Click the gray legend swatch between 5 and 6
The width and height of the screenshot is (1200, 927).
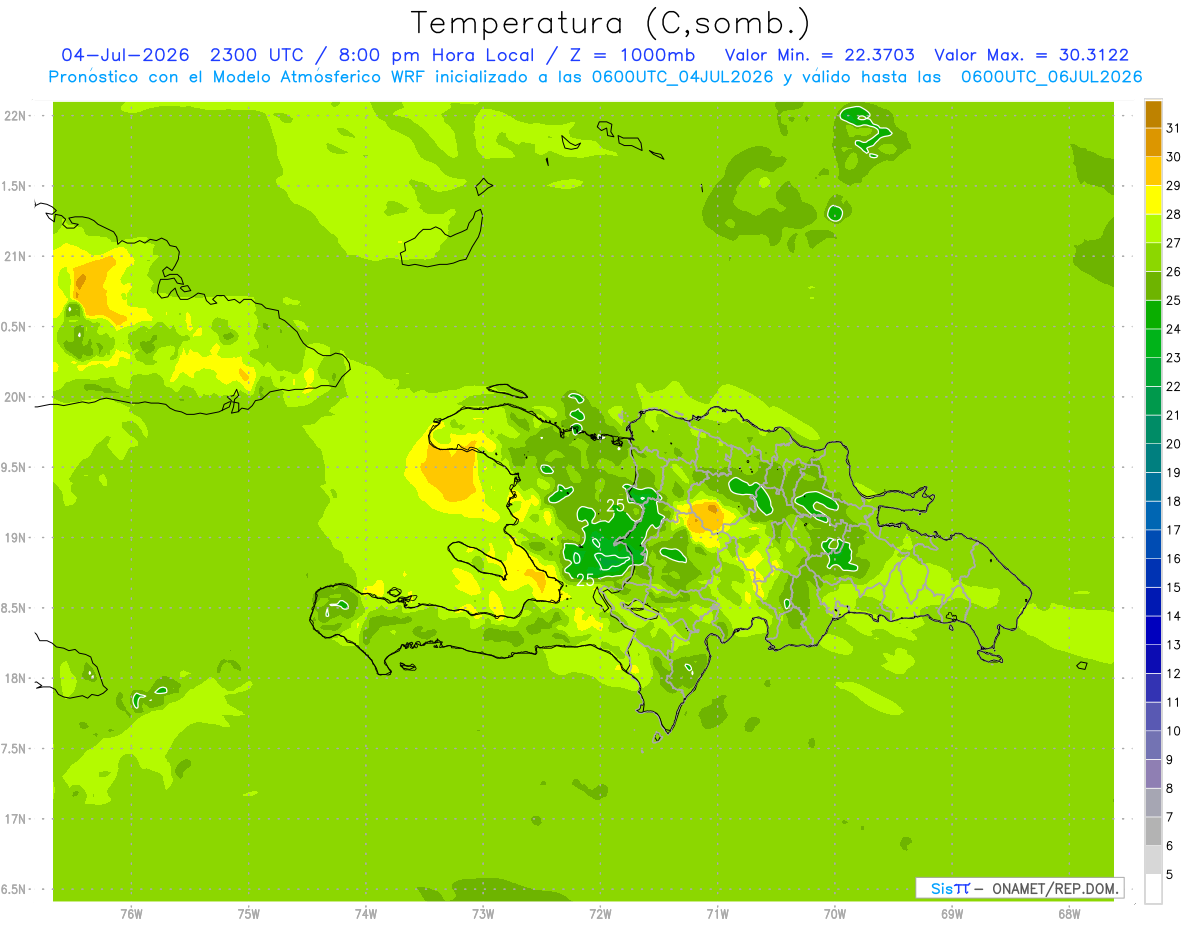click(1153, 860)
